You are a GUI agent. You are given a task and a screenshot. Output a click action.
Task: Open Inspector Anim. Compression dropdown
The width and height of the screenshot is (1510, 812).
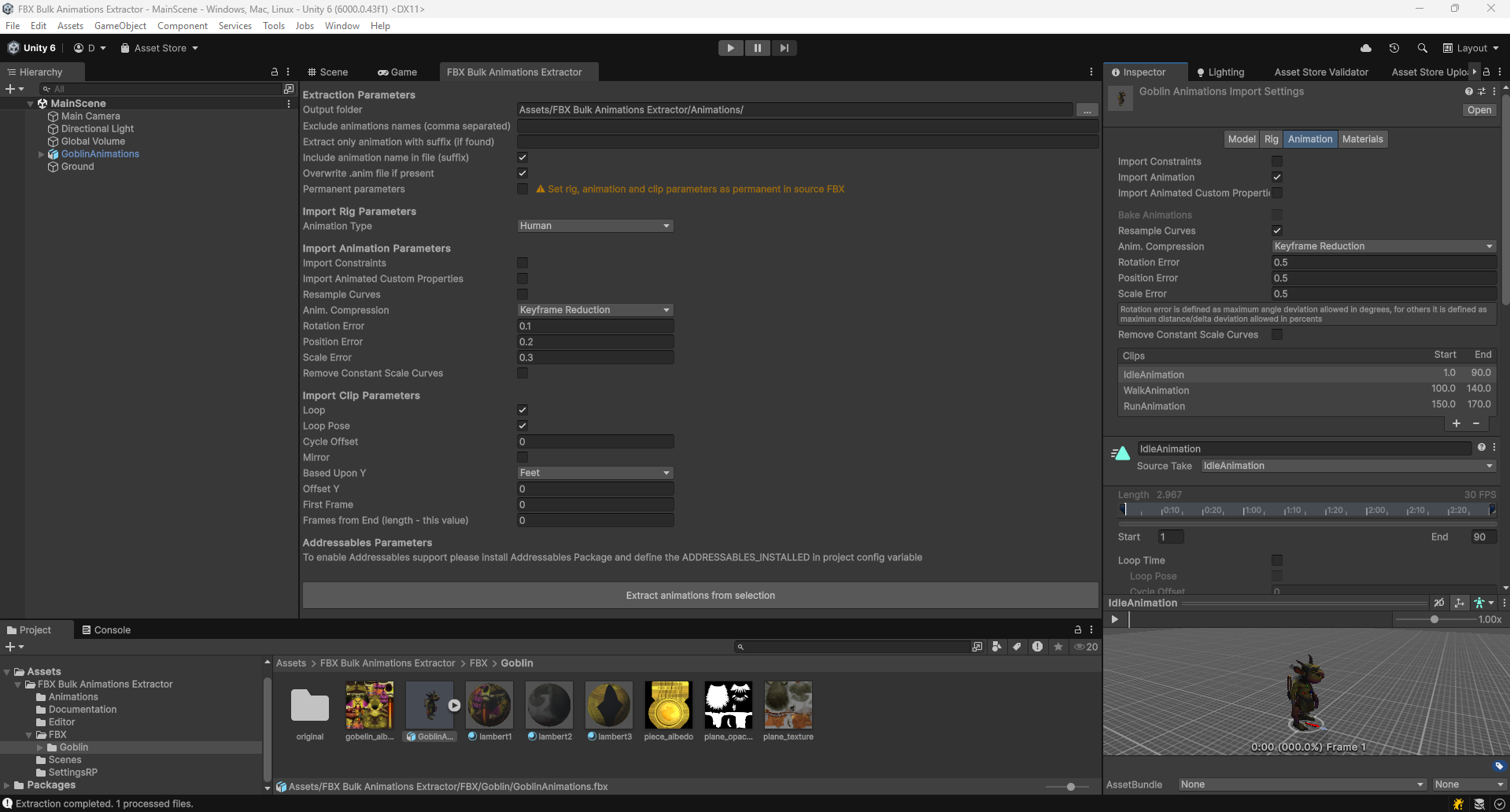(1383, 246)
